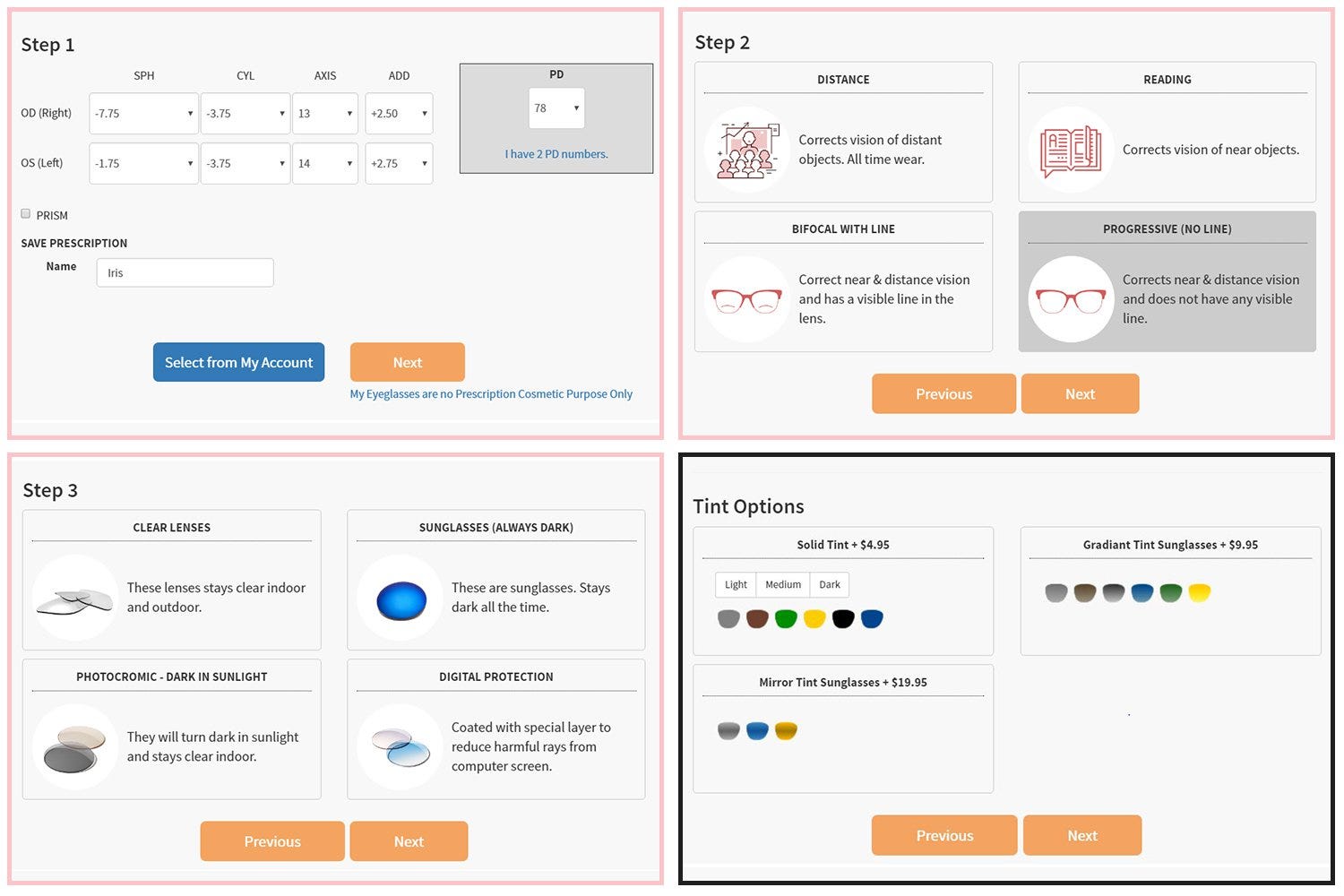Click Next in Tint Options
This screenshot has width=1344, height=896.
coord(1082,835)
